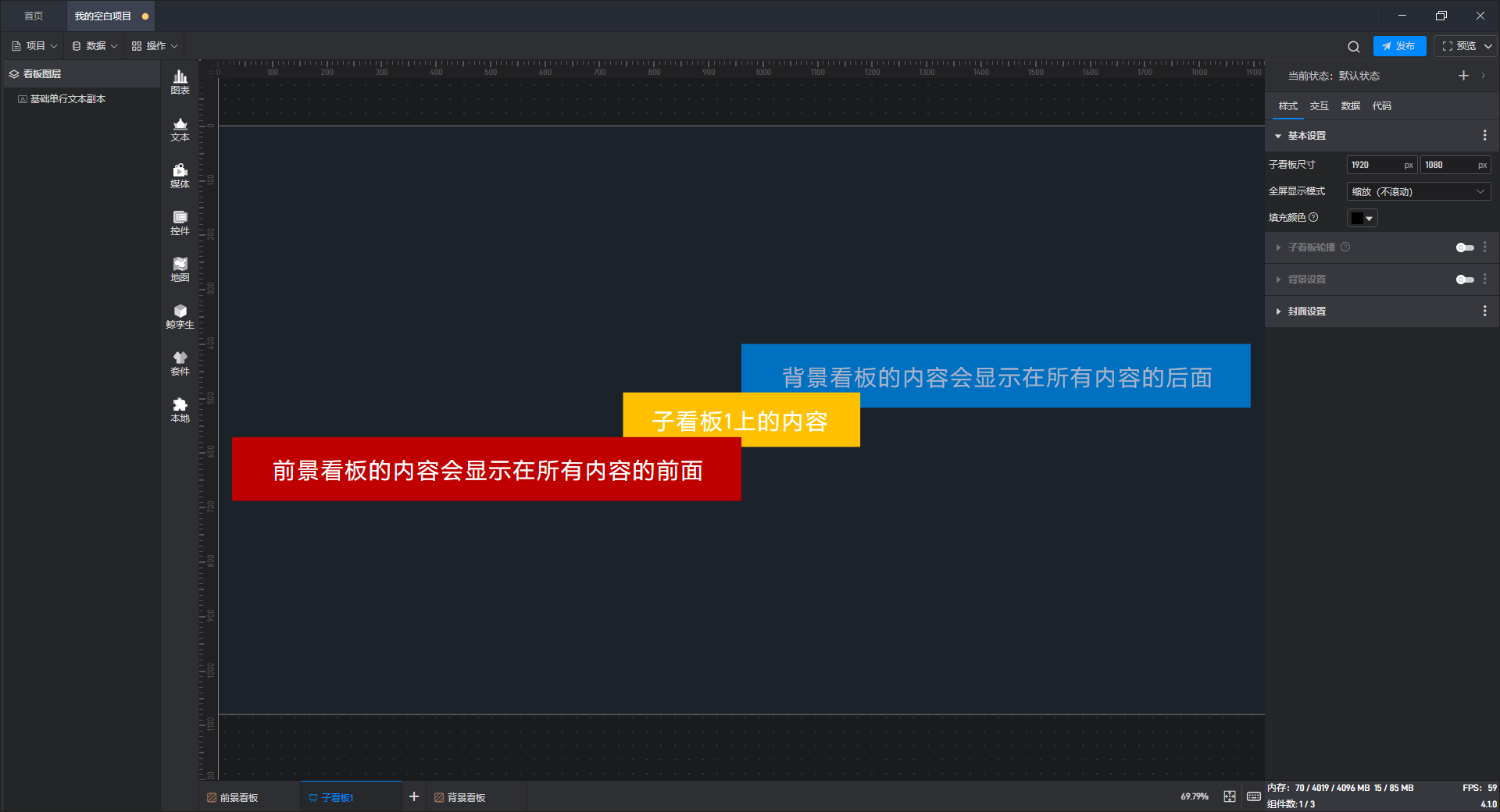1500x812 pixels.
Task: Open the 媒体 media component category
Action: (x=180, y=176)
